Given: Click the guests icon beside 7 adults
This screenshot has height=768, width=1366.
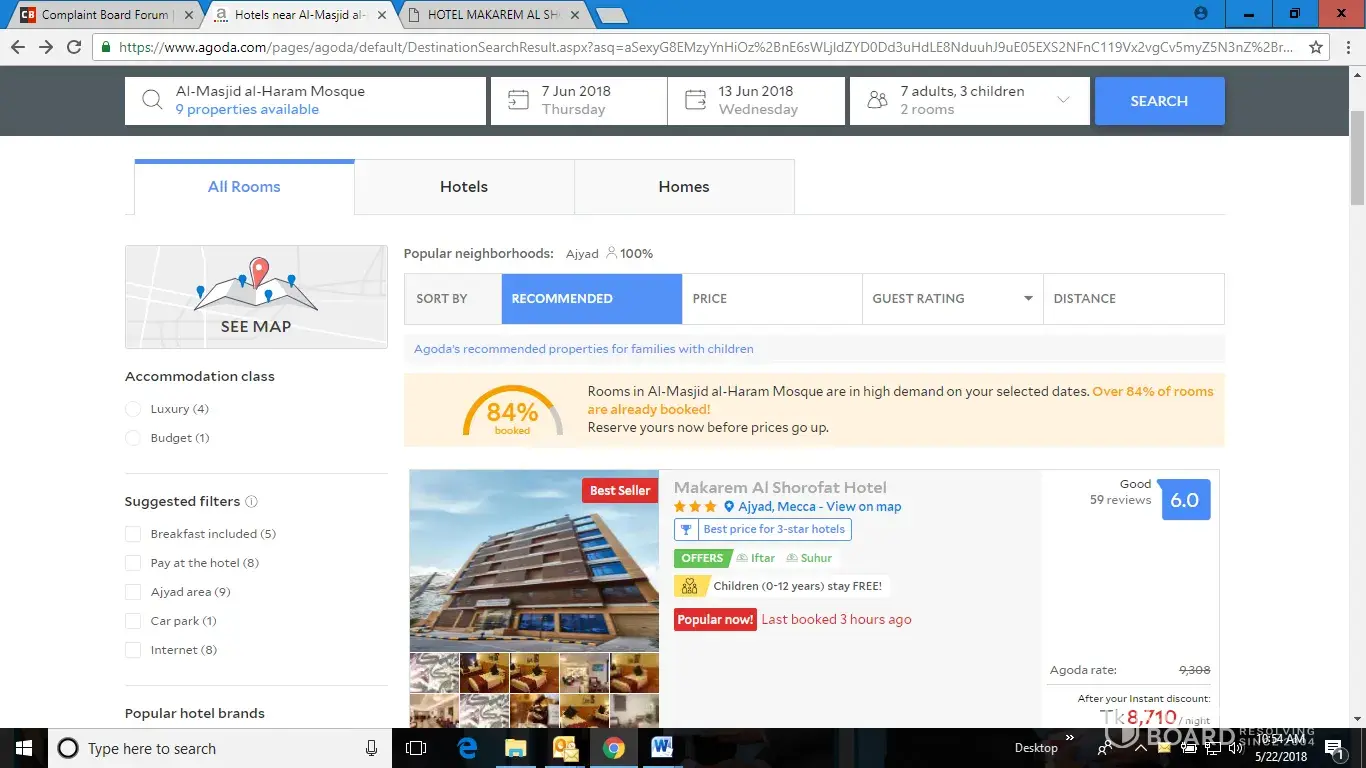Looking at the screenshot, I should click(877, 100).
